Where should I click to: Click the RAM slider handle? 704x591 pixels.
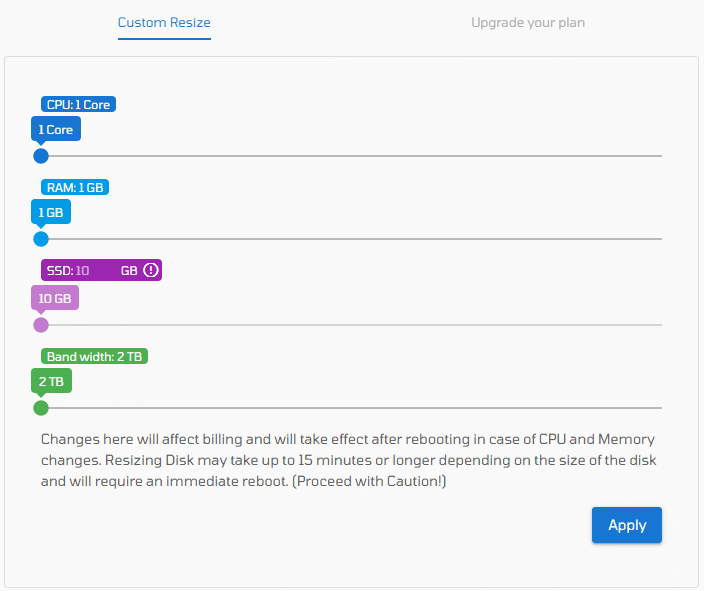pos(41,239)
